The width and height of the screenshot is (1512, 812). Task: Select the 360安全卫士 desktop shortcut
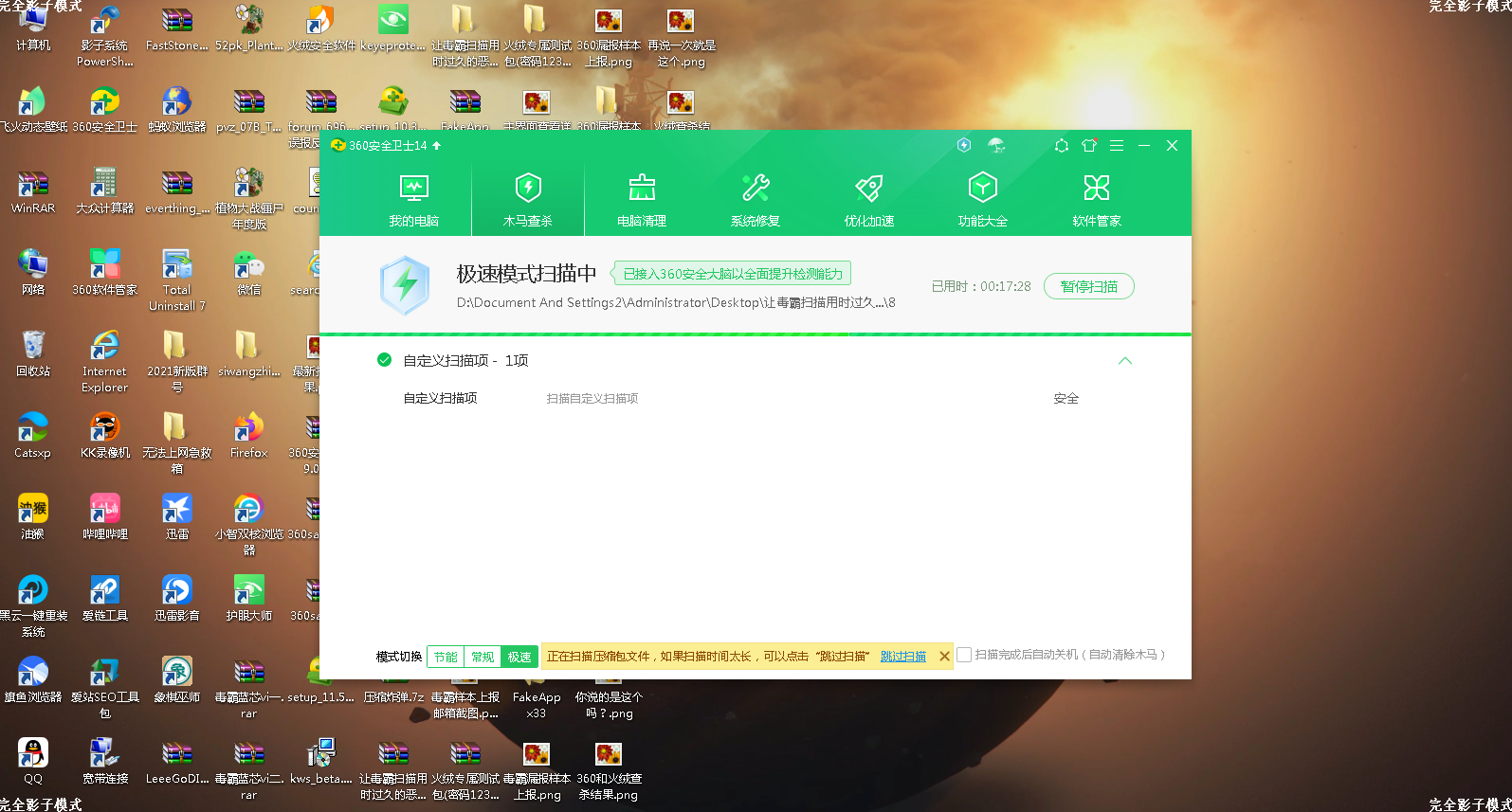105,110
